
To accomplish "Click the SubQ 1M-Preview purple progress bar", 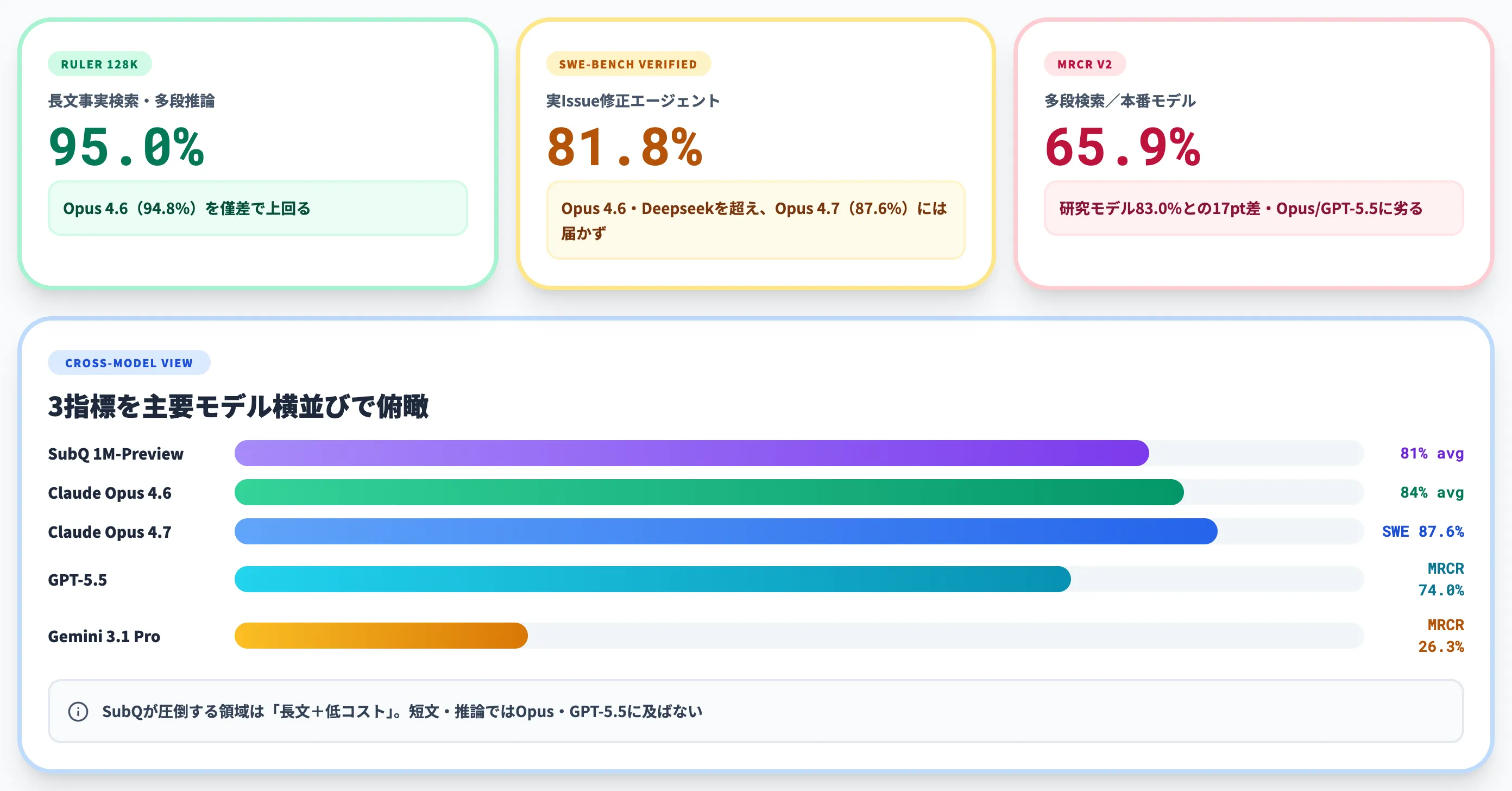I will coord(691,453).
